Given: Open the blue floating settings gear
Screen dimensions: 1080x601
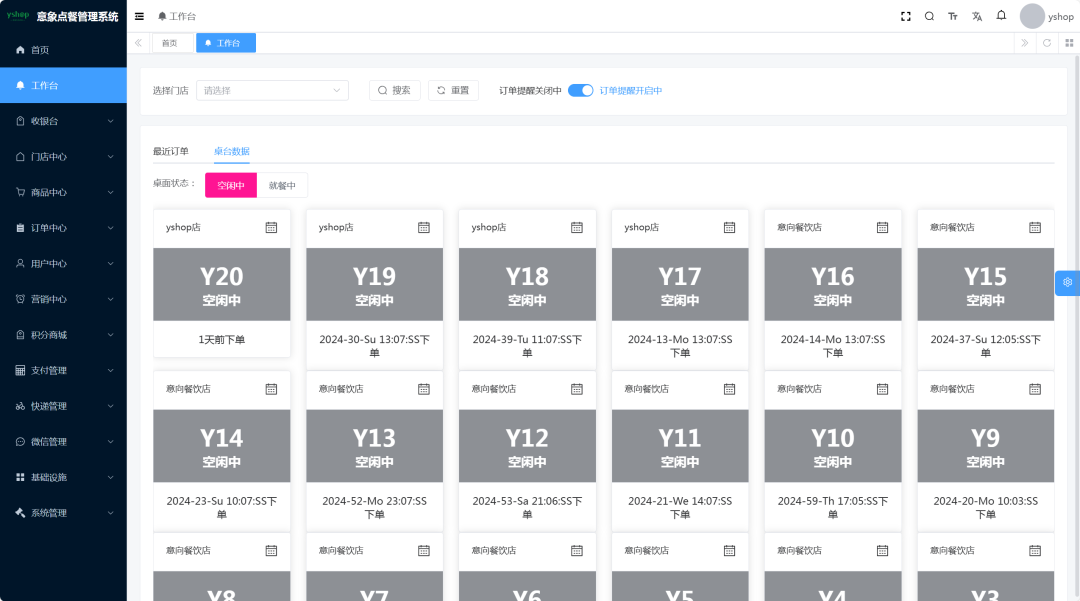Looking at the screenshot, I should (1067, 283).
